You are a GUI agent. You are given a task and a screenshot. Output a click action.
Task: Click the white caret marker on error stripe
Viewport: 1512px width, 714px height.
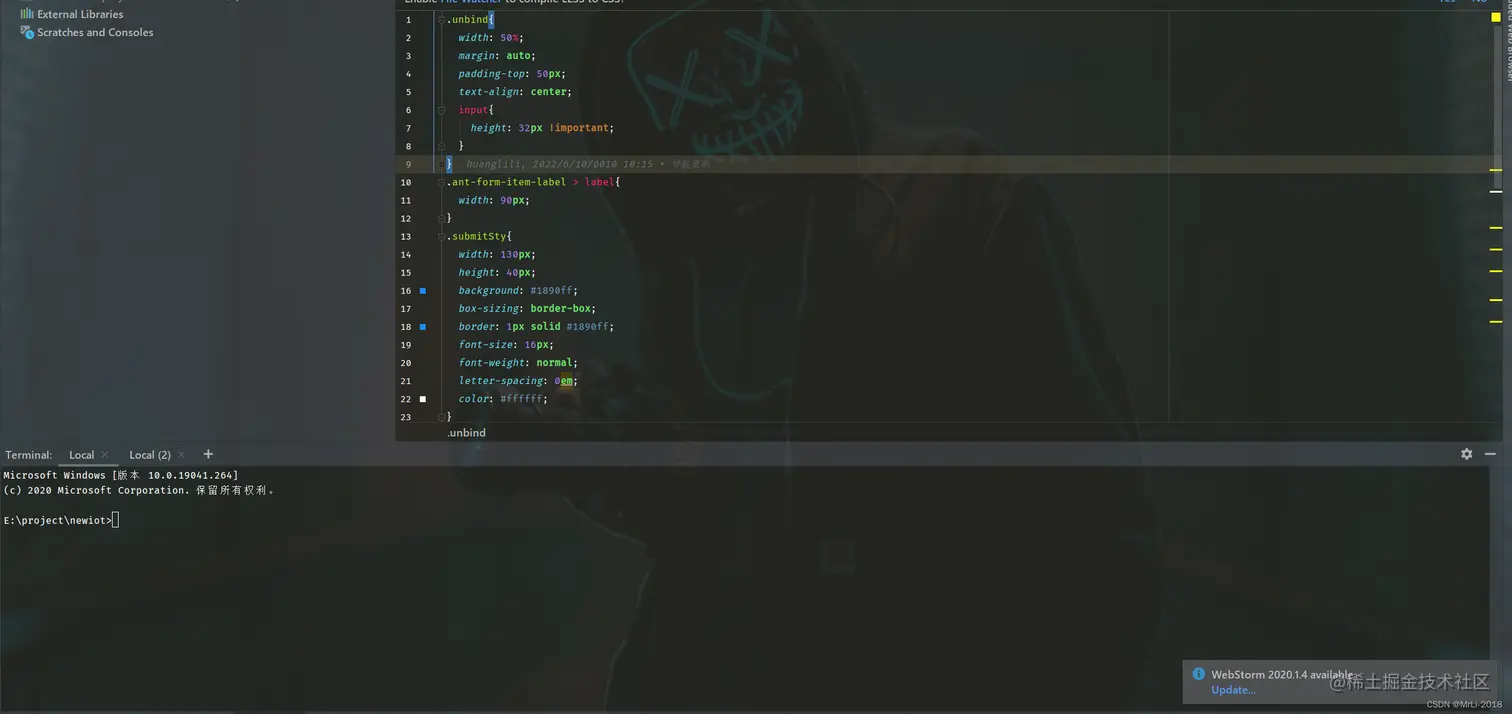coord(1496,190)
